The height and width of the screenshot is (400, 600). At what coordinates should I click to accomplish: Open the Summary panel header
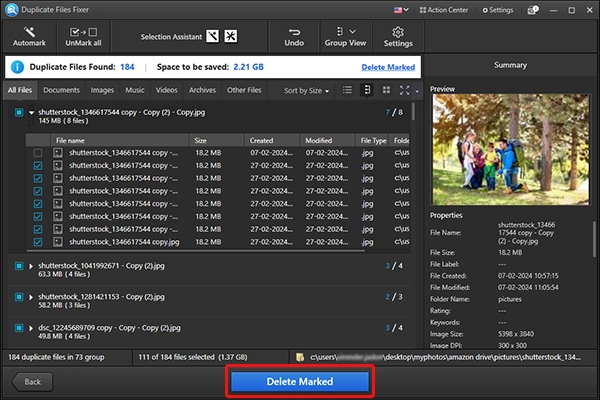coord(510,65)
